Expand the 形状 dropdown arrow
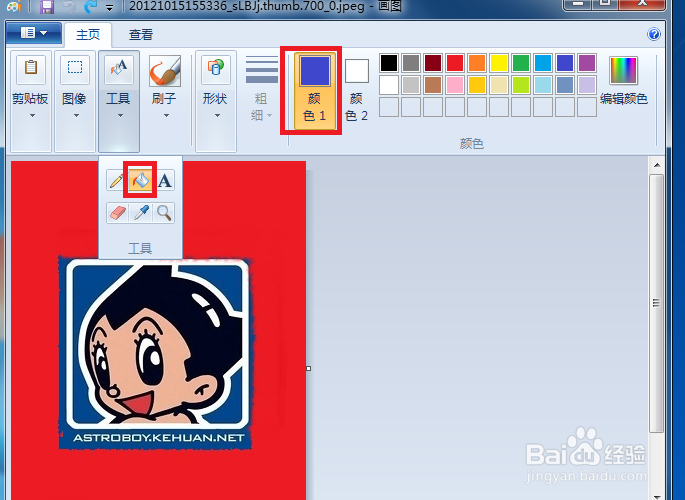Screen dimensions: 685x500 (217, 116)
